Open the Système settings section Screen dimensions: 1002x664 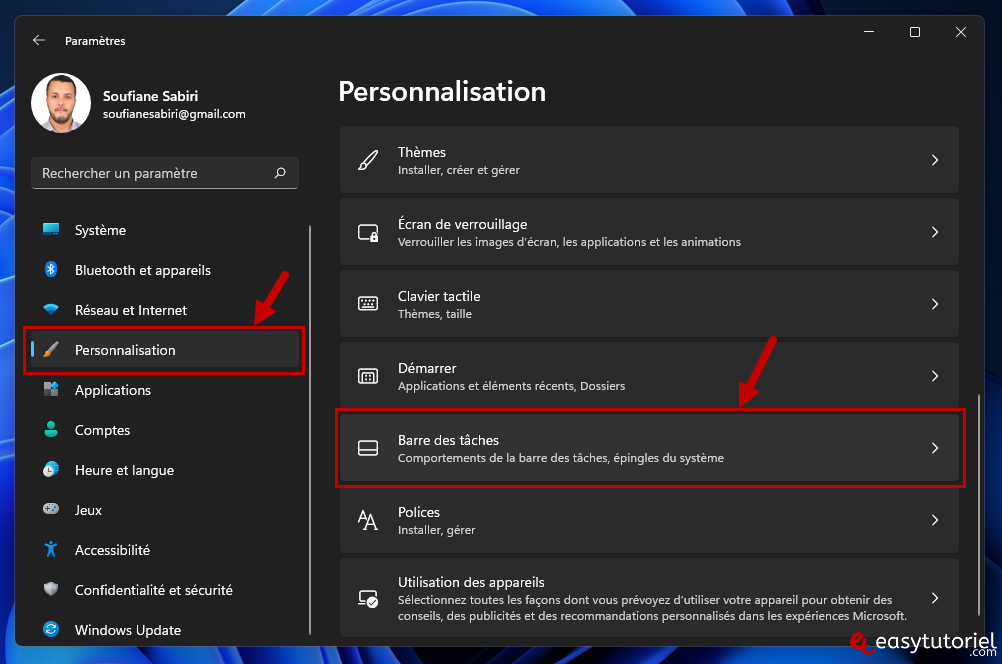coord(165,230)
